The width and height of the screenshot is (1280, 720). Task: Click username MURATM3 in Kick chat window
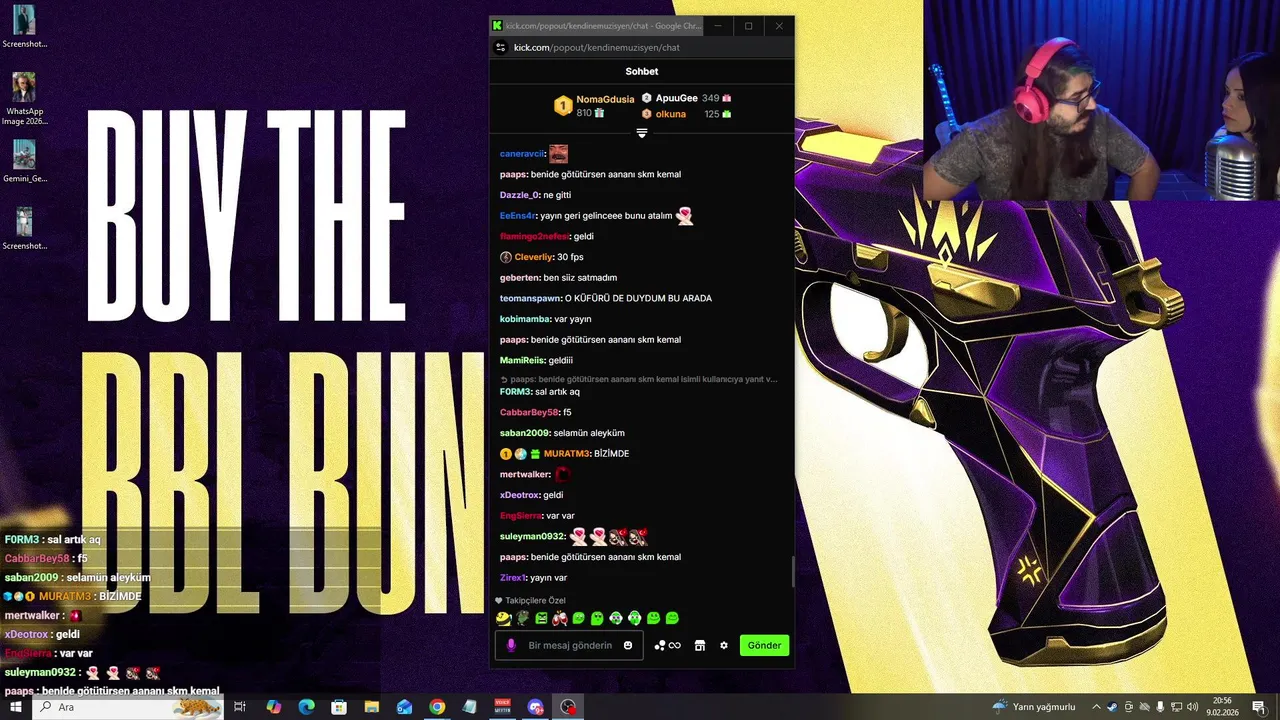[566, 454]
